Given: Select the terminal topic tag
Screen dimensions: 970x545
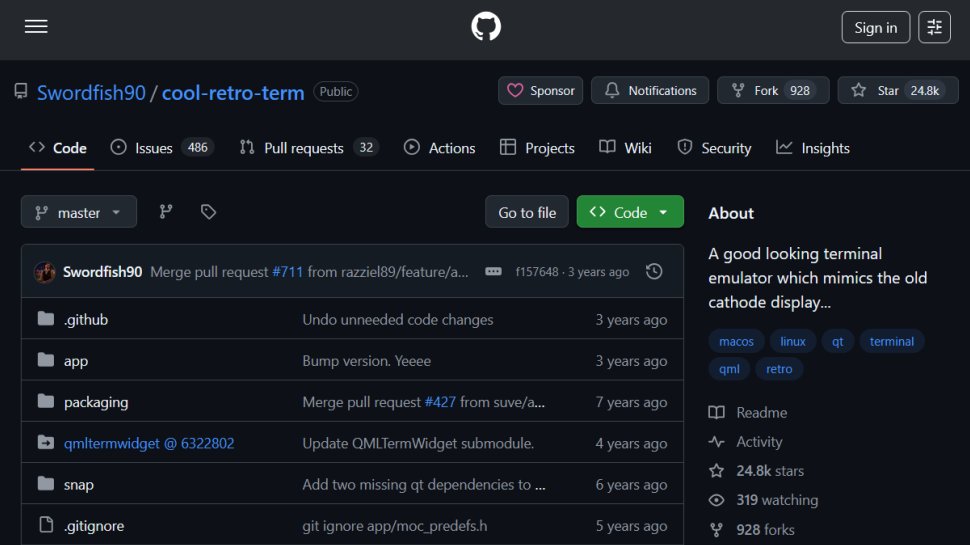Looking at the screenshot, I should coord(891,341).
